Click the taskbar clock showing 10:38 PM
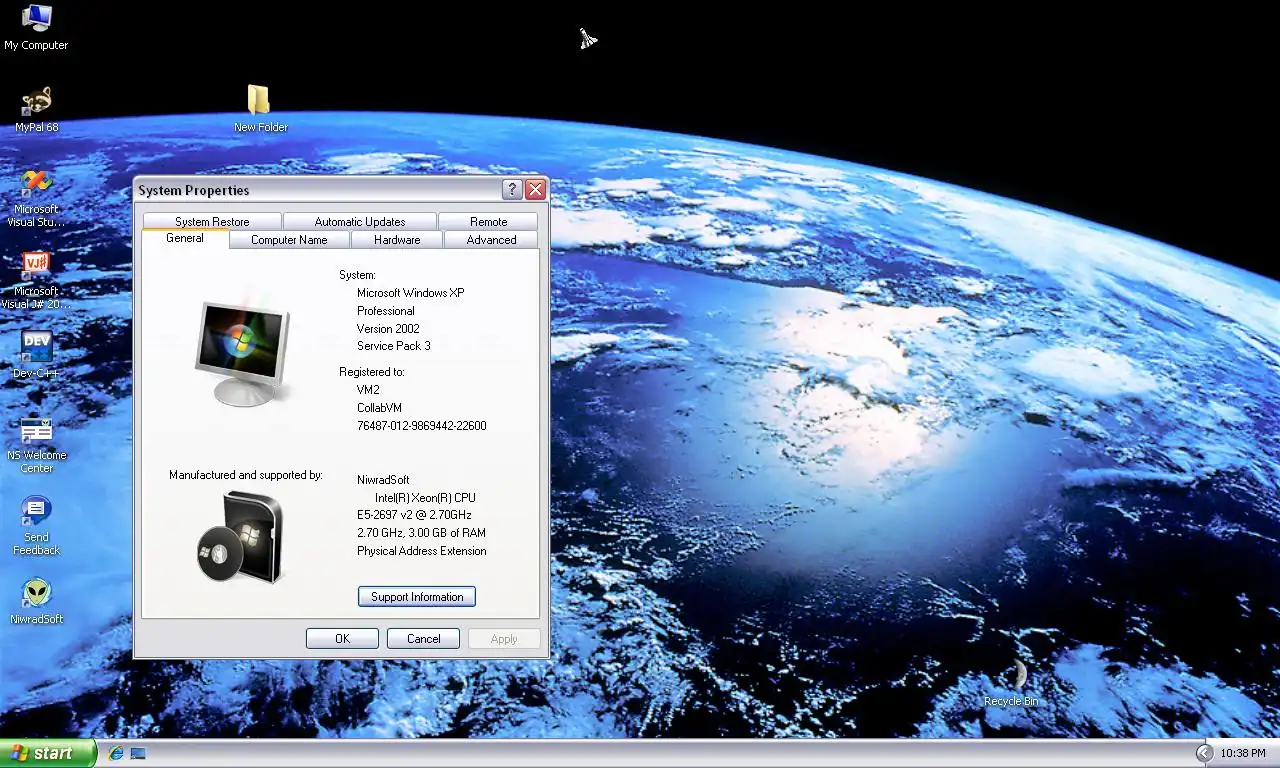Screen dimensions: 1280x768 point(1243,753)
